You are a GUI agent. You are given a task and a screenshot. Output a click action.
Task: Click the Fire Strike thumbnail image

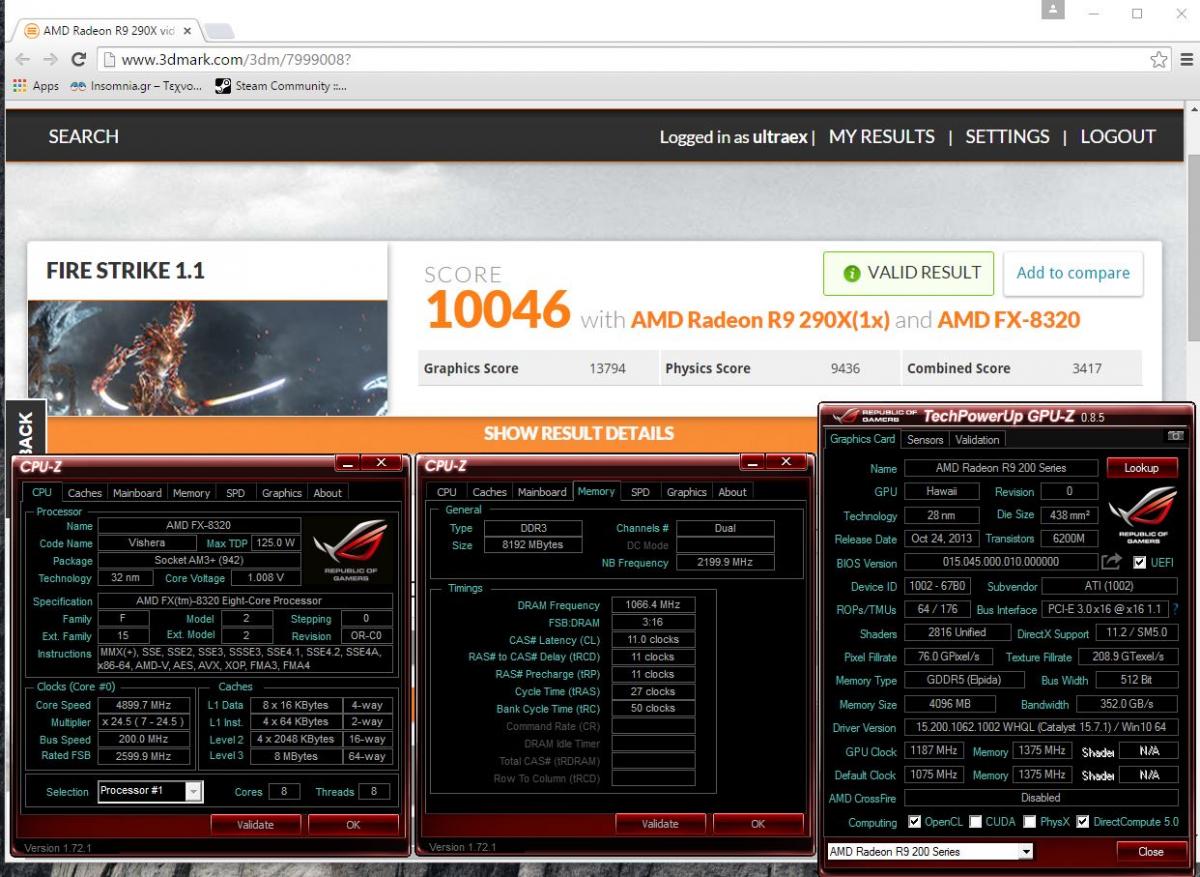[207, 359]
